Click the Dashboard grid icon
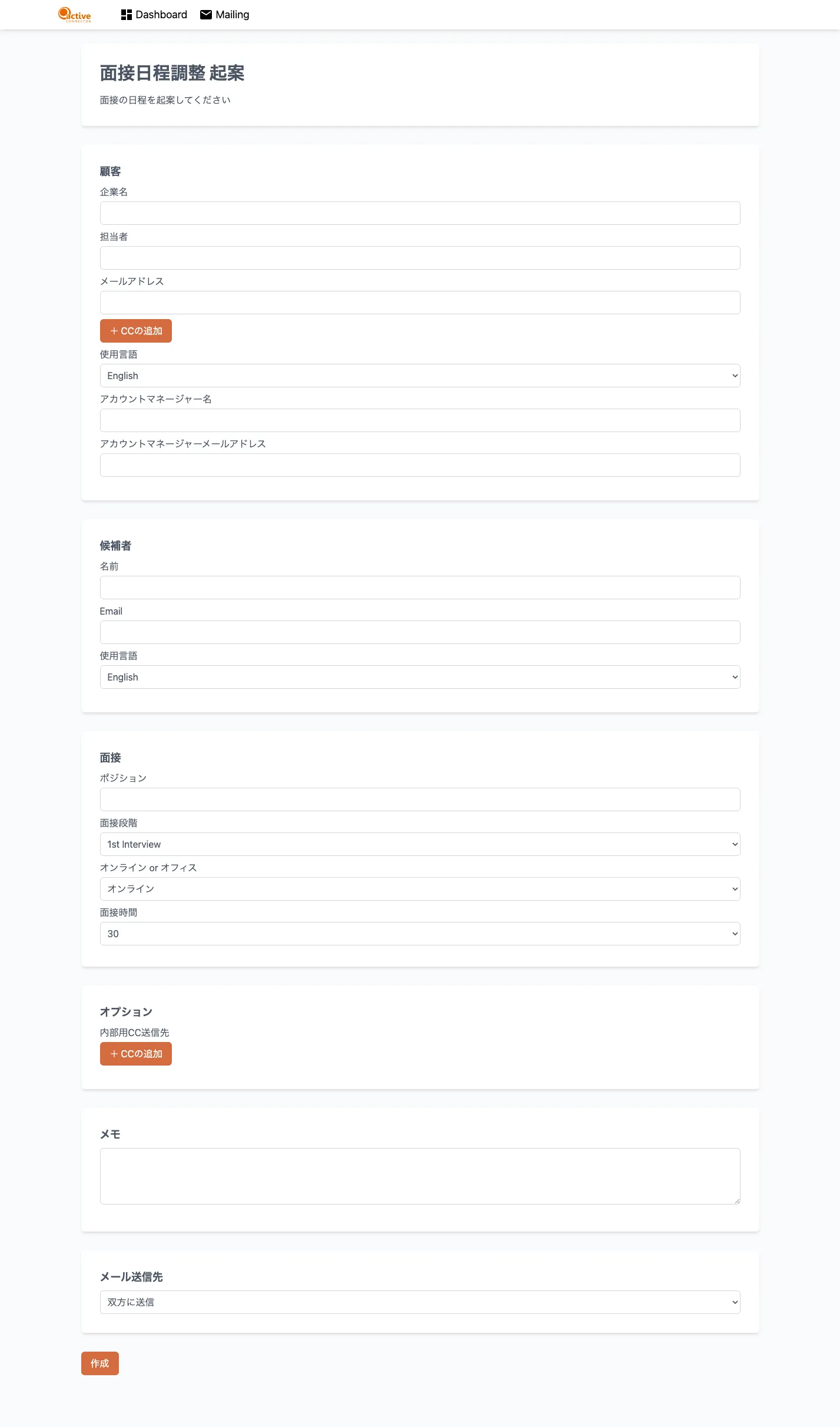Image resolution: width=840 pixels, height=1427 pixels. click(126, 15)
